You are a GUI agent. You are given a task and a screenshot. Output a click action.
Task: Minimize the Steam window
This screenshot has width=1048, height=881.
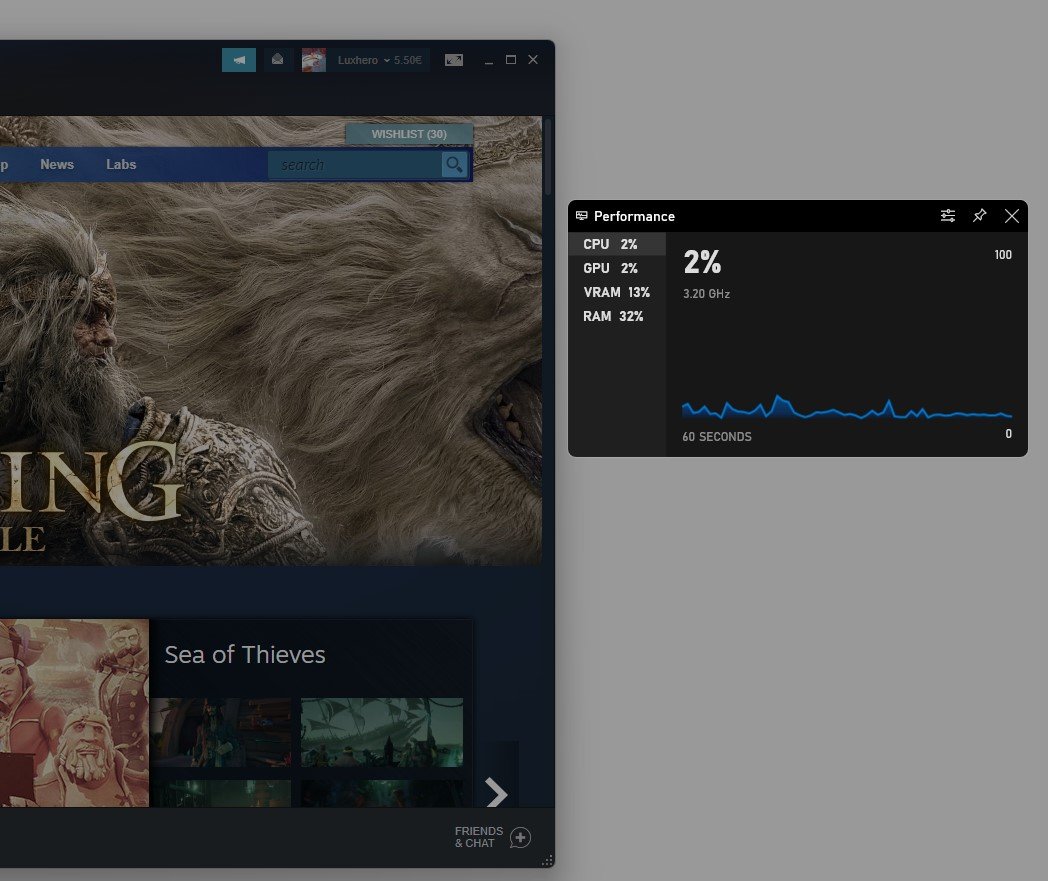pyautogui.click(x=489, y=60)
